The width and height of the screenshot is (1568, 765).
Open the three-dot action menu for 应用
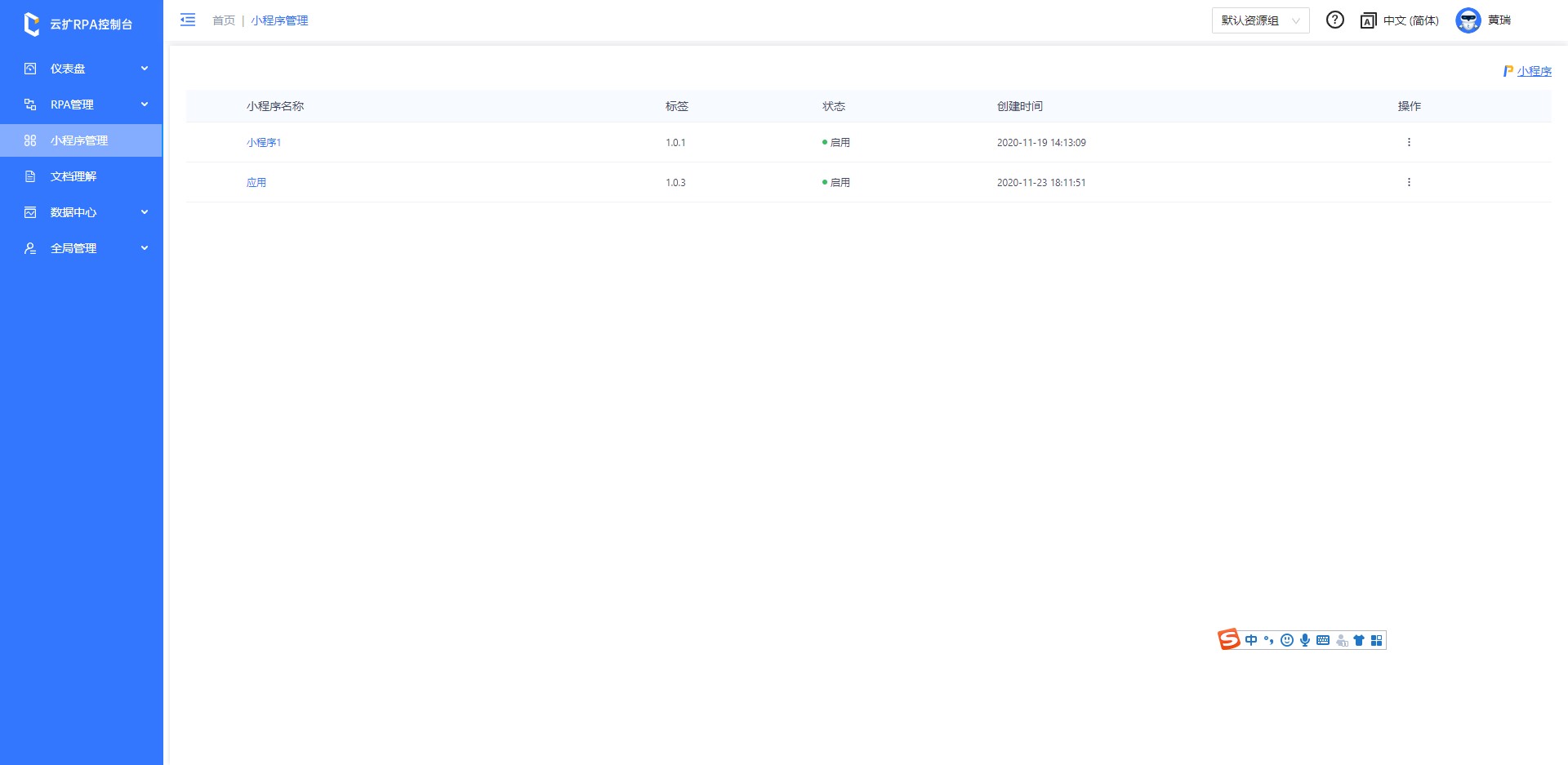[1409, 182]
